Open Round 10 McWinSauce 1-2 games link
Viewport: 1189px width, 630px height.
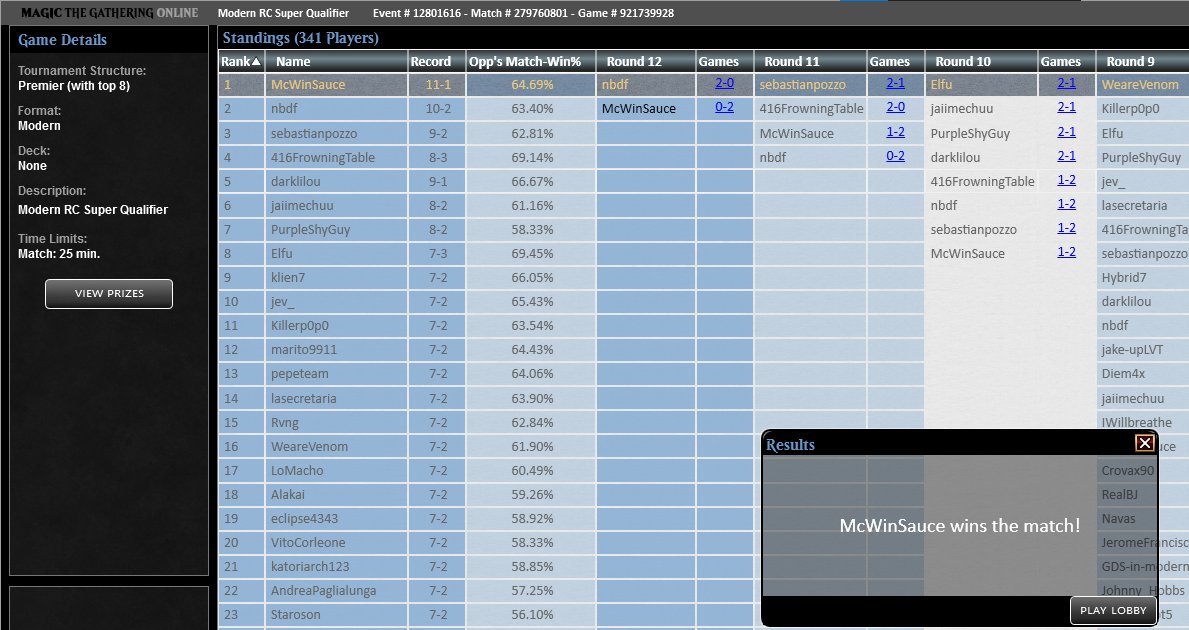pyautogui.click(x=1066, y=252)
